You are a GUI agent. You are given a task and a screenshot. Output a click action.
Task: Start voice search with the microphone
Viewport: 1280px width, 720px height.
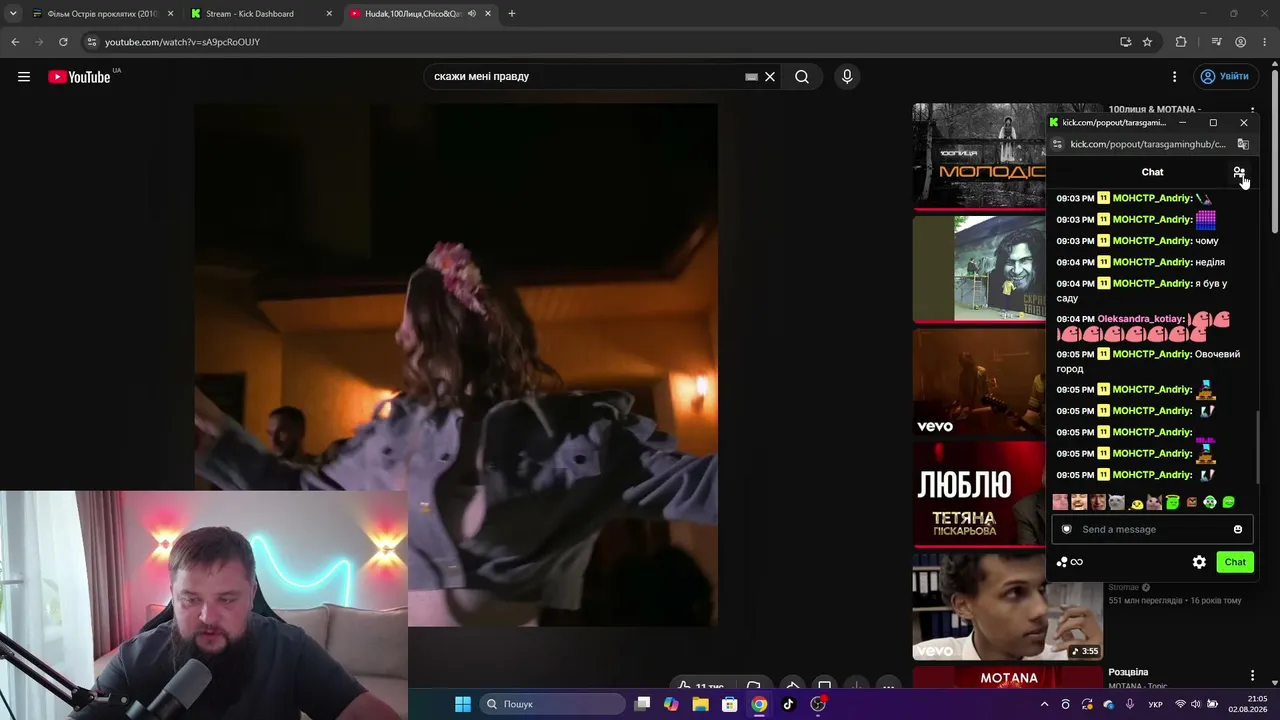point(847,77)
